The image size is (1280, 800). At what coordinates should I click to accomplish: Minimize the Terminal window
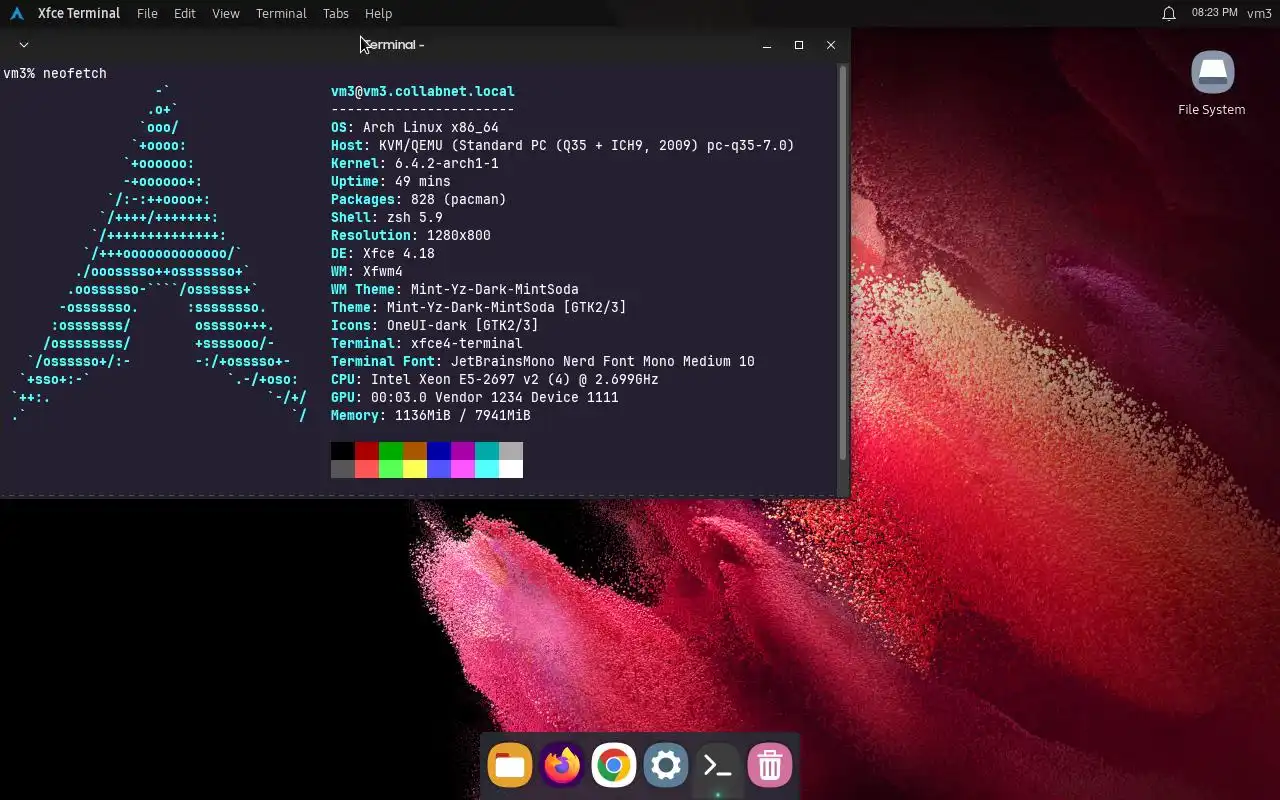tap(767, 45)
